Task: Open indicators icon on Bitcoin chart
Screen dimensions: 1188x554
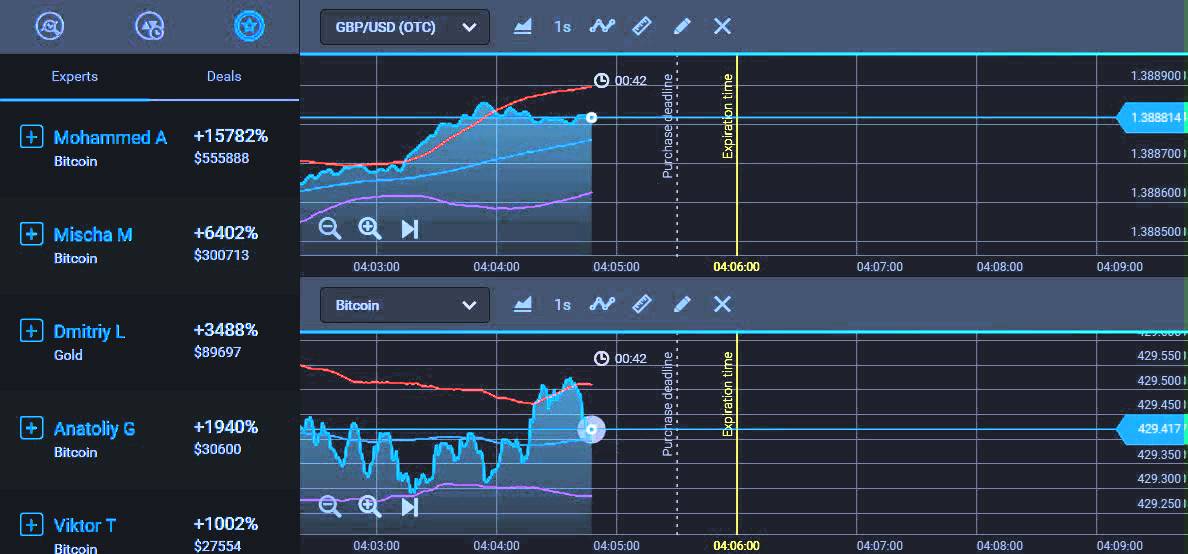Action: pos(602,305)
